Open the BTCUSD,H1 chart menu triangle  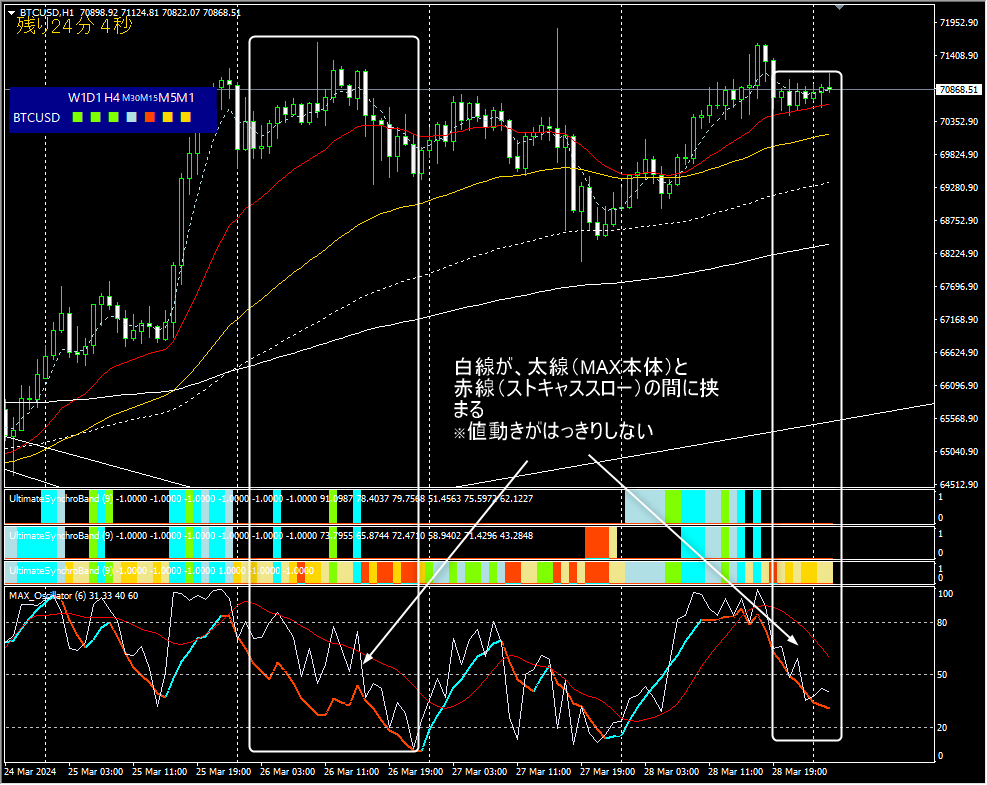[12, 13]
